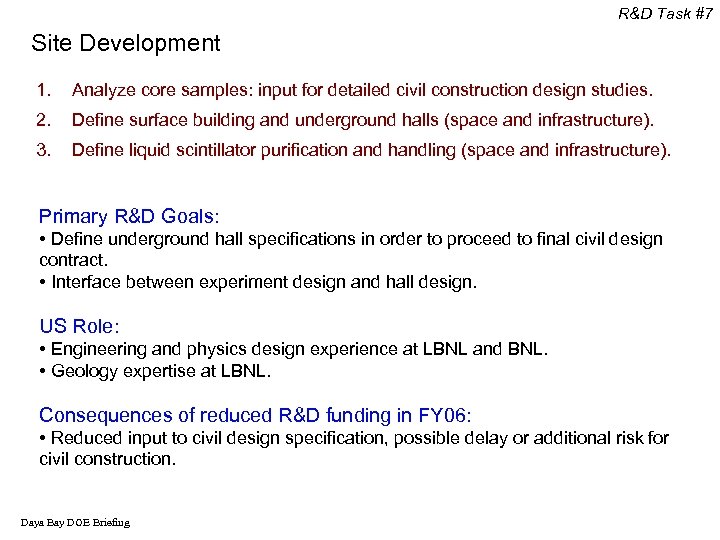Click the 'R&D Task #7' header label

coord(665,13)
